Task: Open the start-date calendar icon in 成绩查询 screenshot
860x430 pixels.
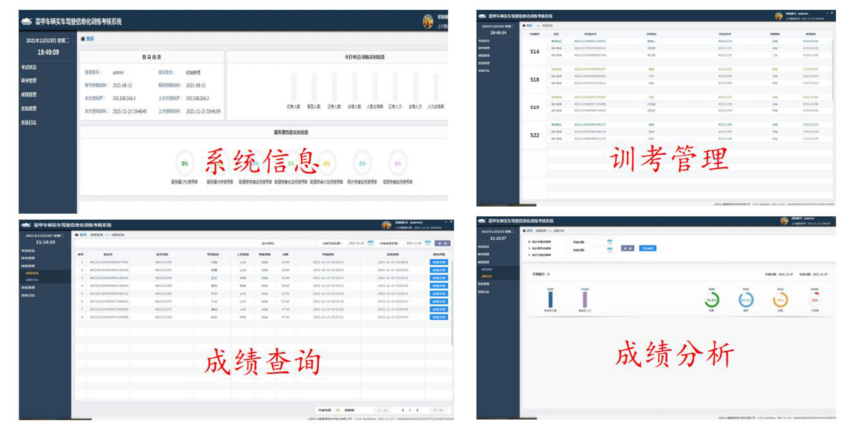Action: click(371, 243)
